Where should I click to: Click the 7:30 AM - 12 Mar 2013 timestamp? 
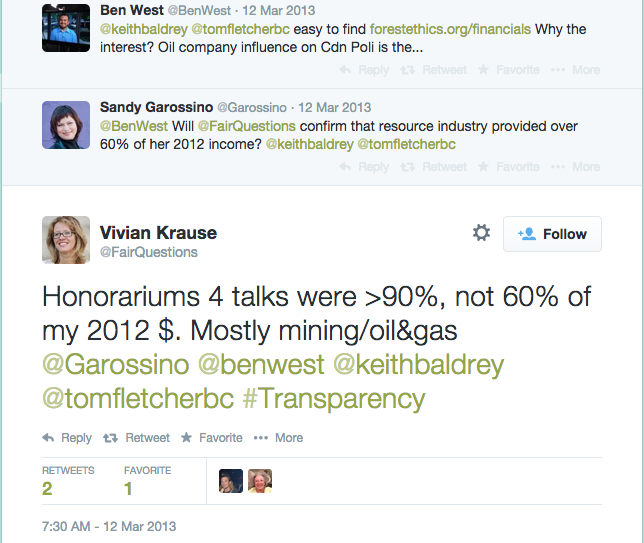(x=109, y=526)
